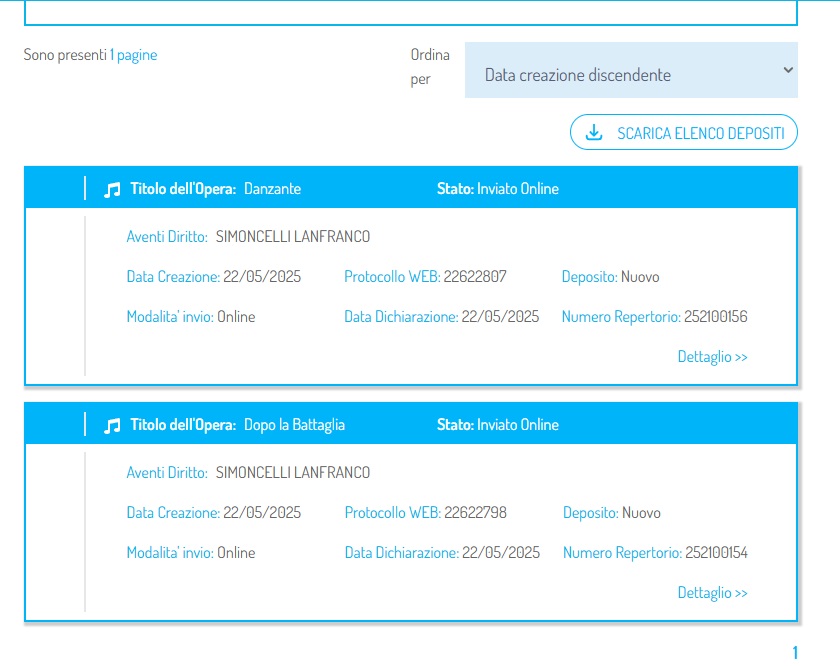840x666 pixels.
Task: Click the Scarica Elenco Depositi button
Action: pyautogui.click(x=684, y=132)
